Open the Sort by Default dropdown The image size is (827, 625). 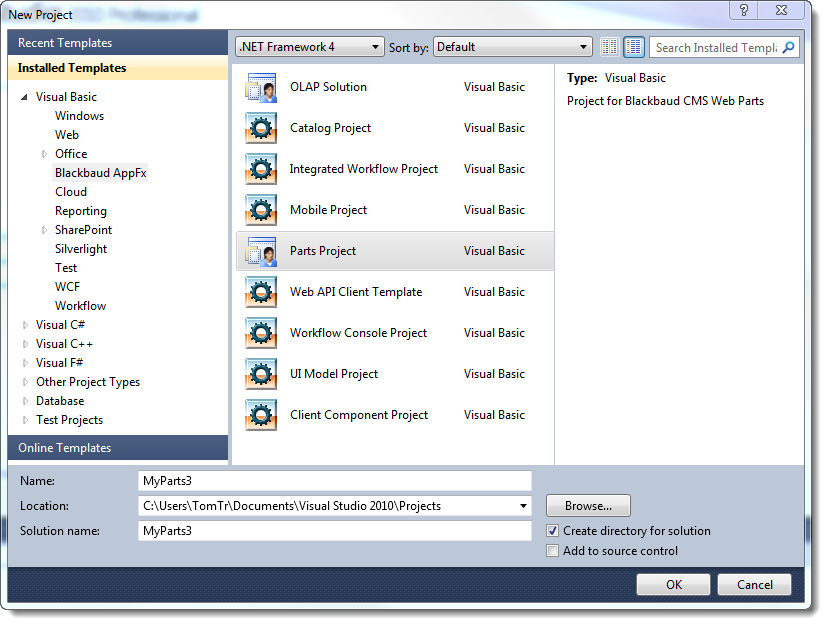point(512,47)
